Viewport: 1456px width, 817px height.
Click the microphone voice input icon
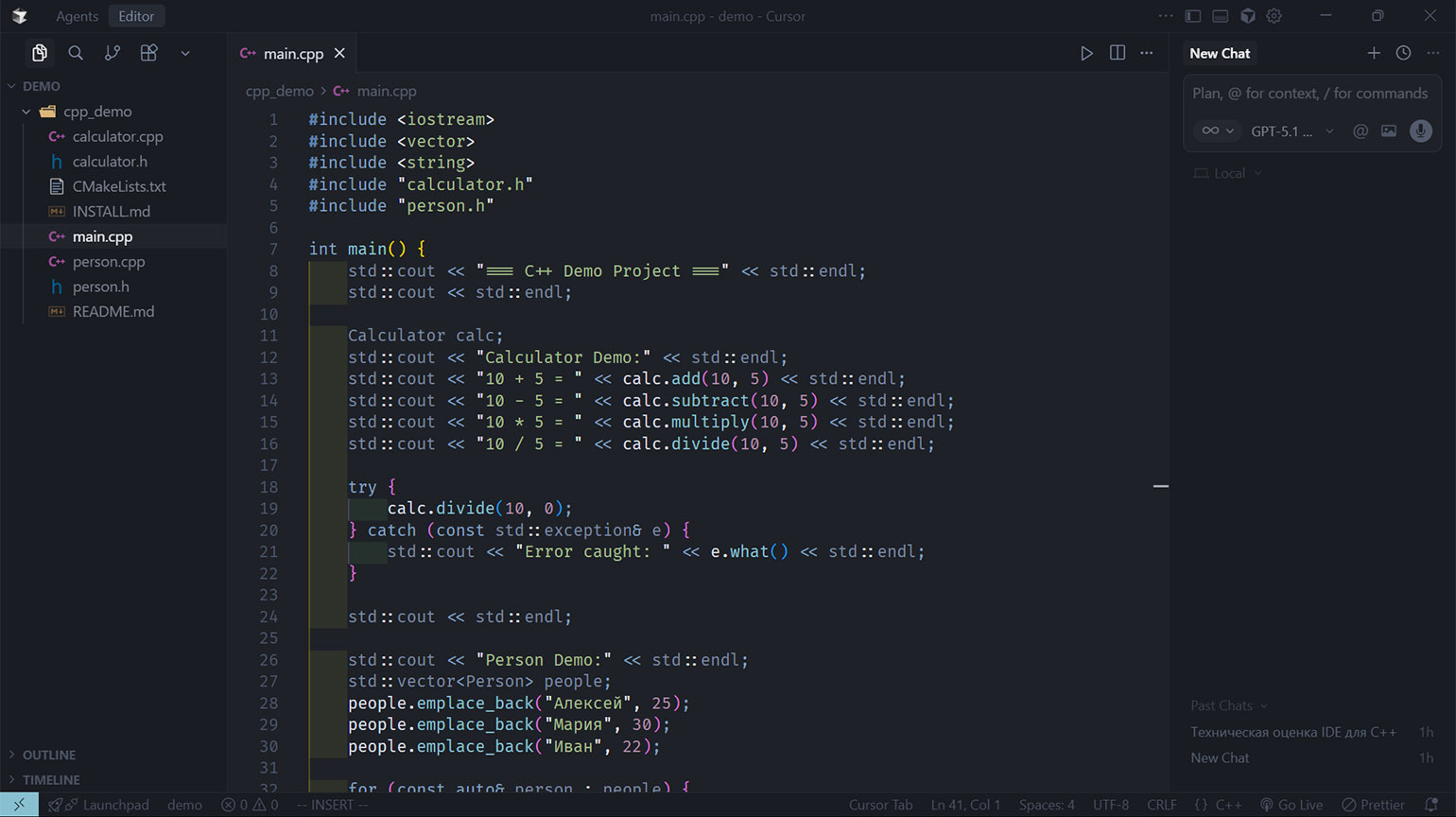(x=1420, y=130)
